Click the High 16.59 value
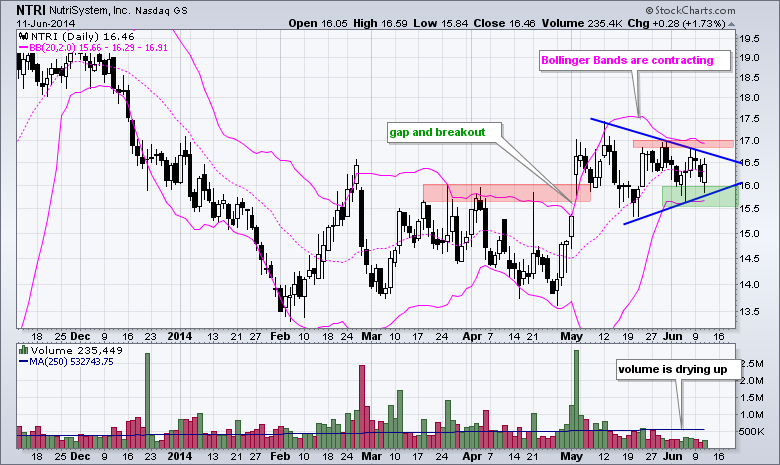Screen dimensions: 780x465 point(380,23)
